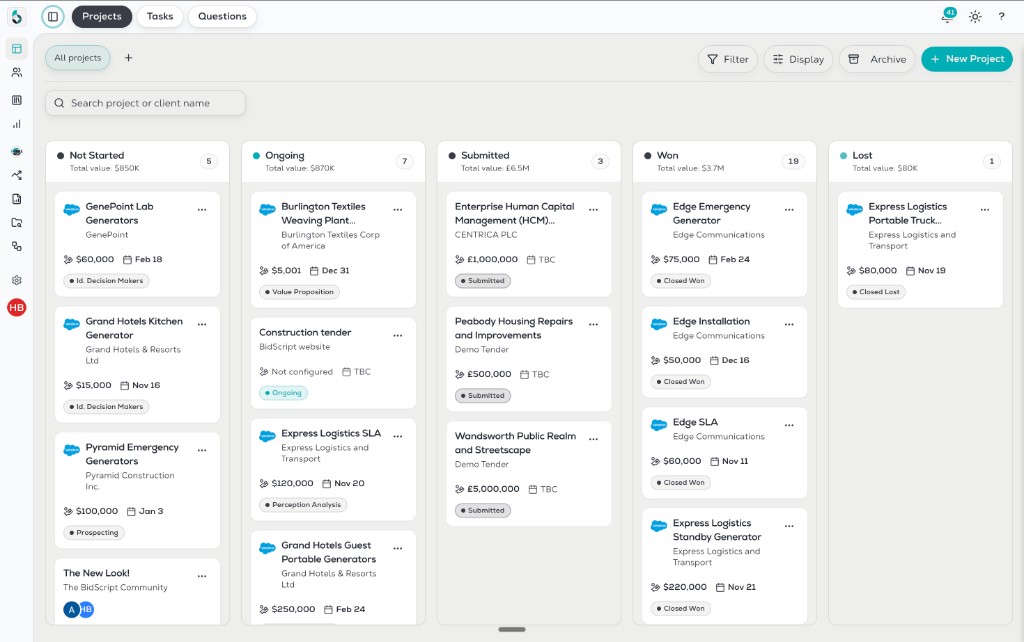Open The New Look! project card

point(138,591)
